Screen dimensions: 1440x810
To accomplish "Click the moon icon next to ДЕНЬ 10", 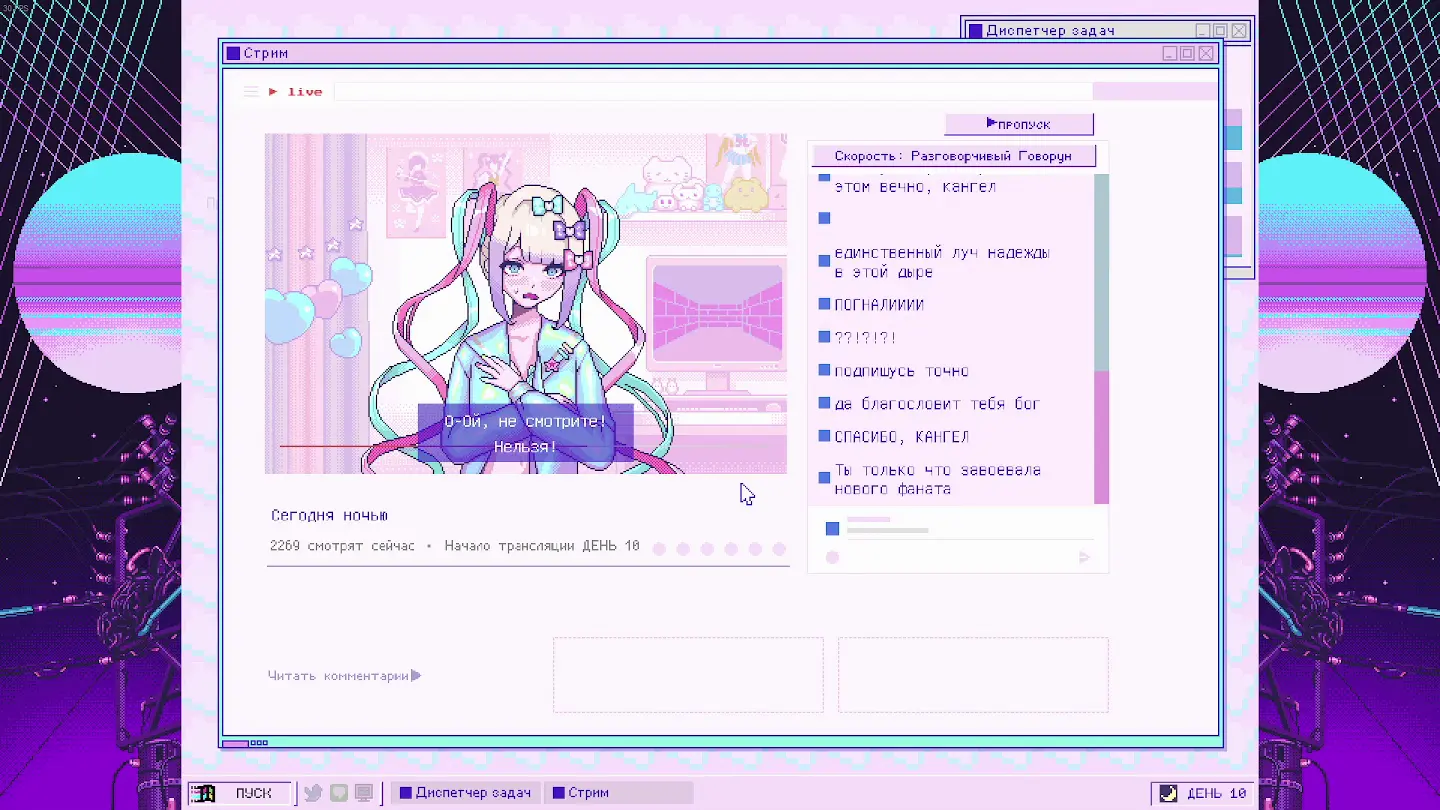I will coord(1168,793).
